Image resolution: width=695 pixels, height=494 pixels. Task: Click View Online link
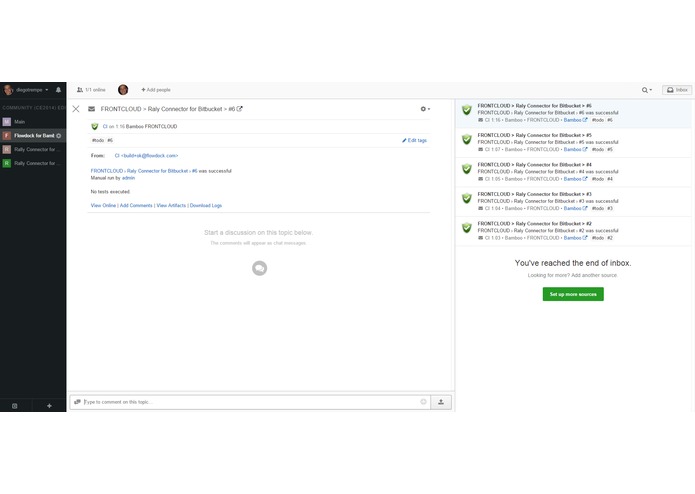click(x=103, y=206)
